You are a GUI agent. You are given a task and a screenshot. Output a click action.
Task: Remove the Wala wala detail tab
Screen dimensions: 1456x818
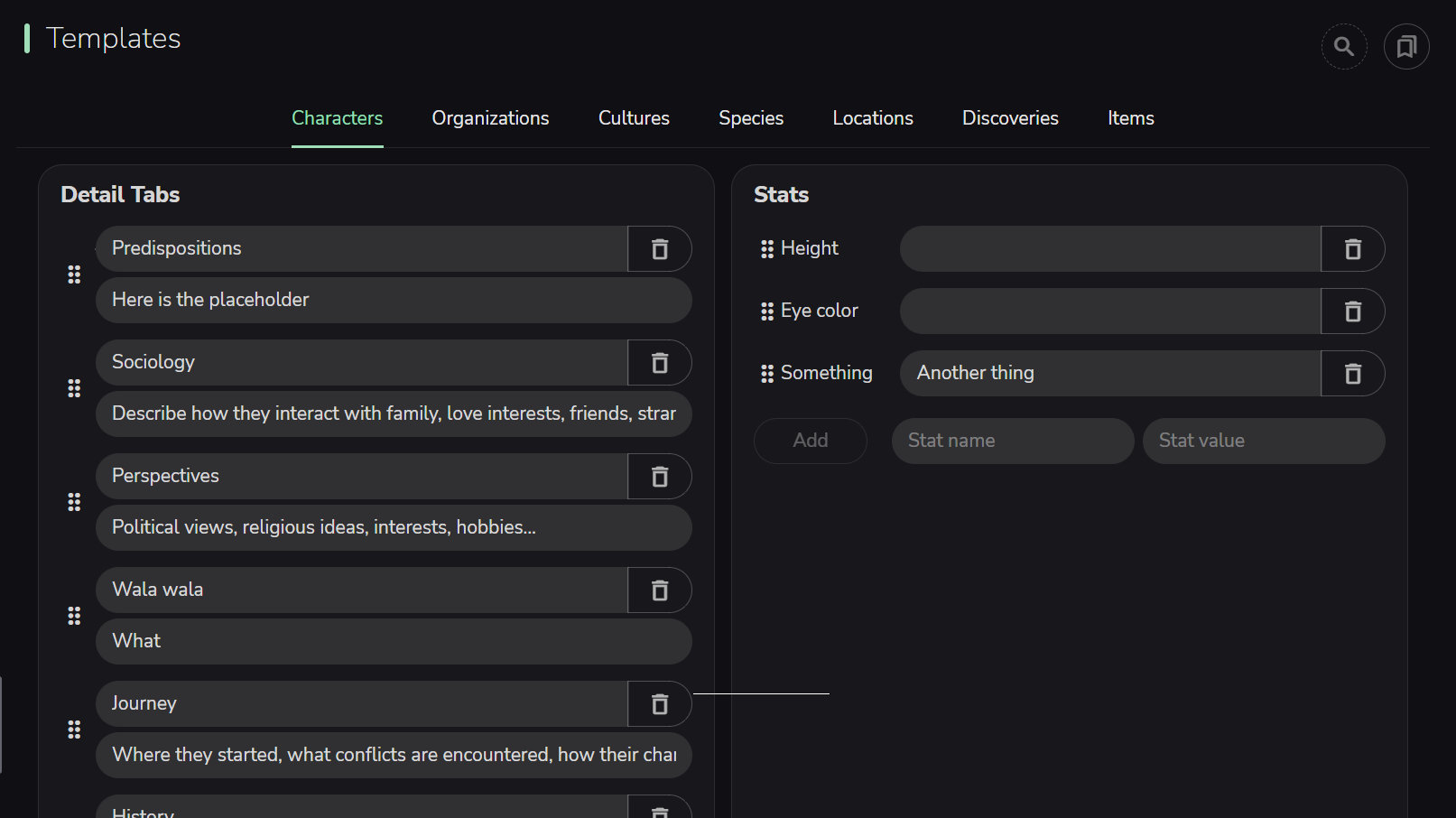660,590
